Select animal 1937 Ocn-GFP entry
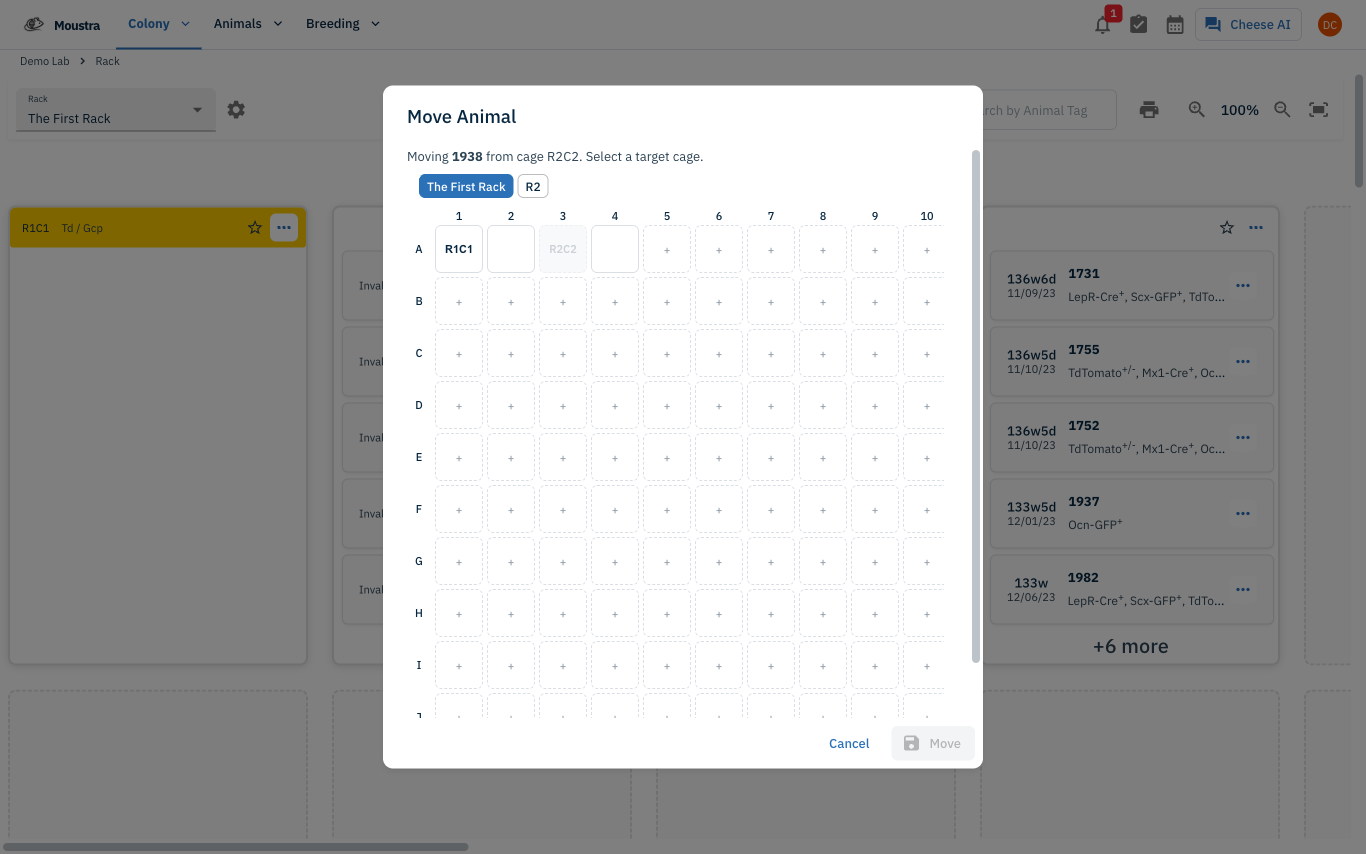The width and height of the screenshot is (1366, 854). [1134, 514]
